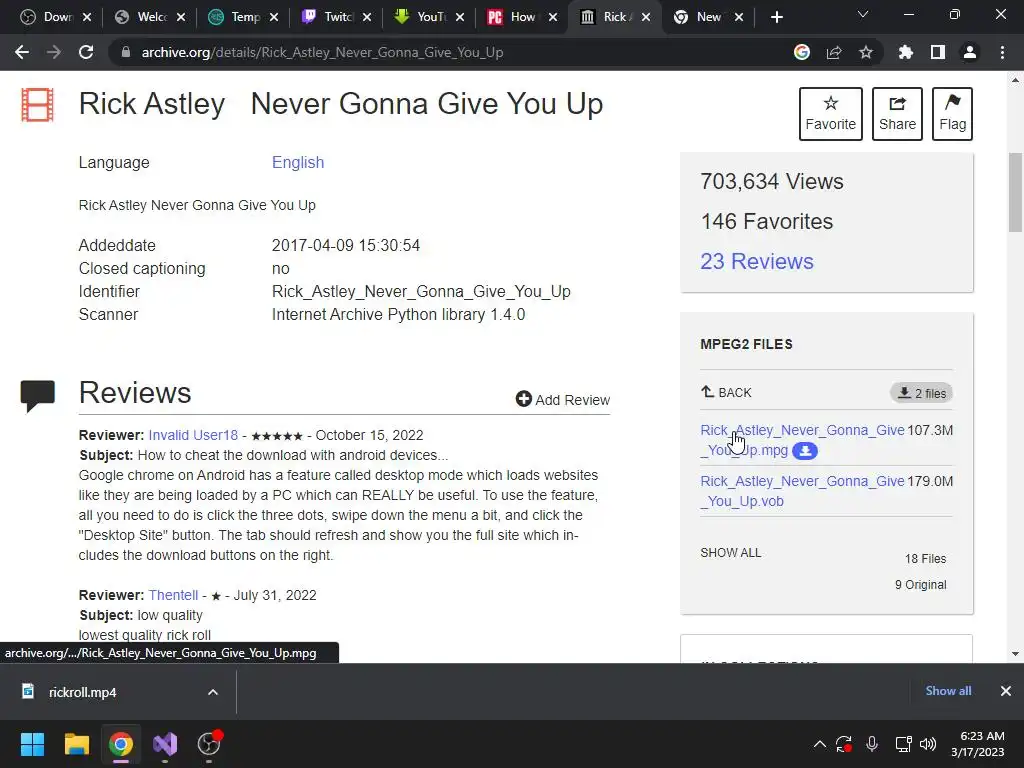Image resolution: width=1024 pixels, height=768 pixels.
Task: Open Visual Studio from the taskbar
Action: [x=165, y=744]
